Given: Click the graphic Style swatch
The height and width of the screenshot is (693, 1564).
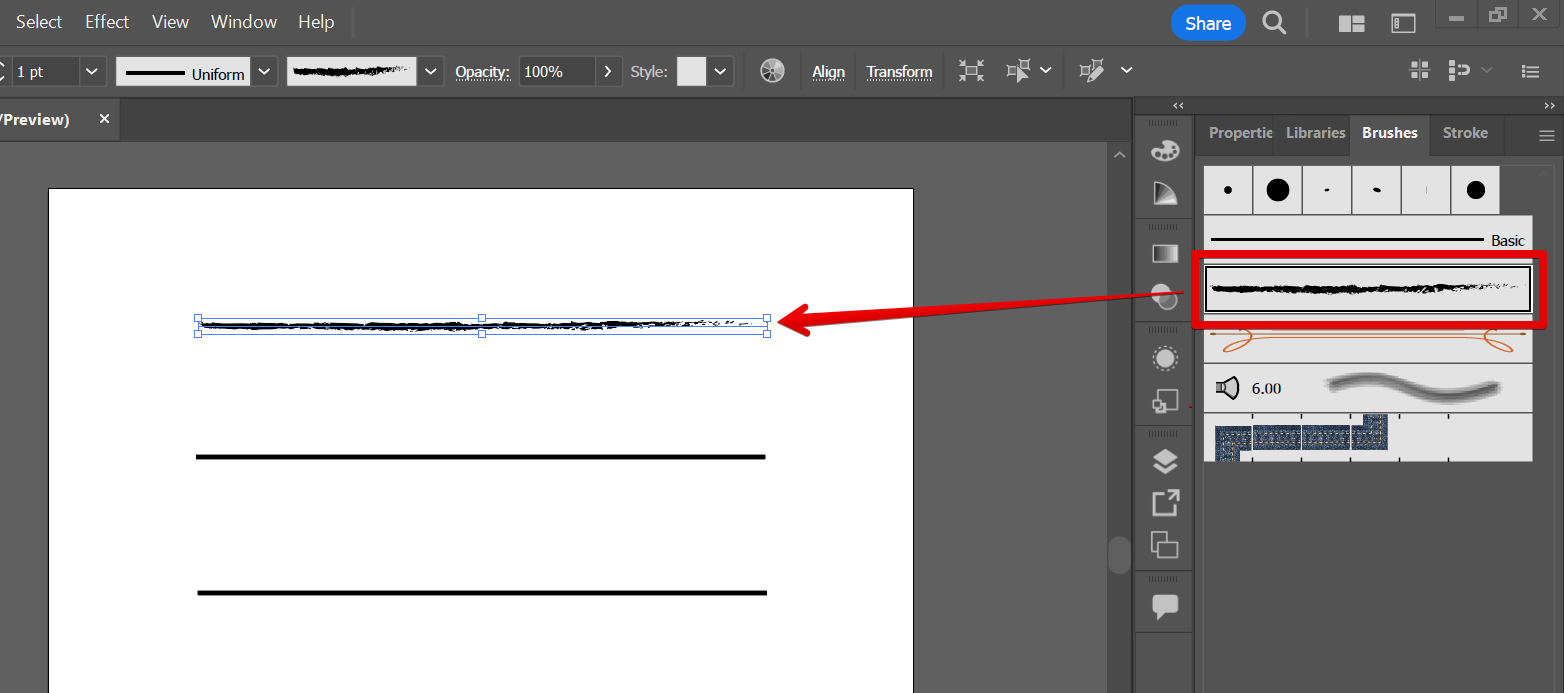Looking at the screenshot, I should [x=691, y=71].
